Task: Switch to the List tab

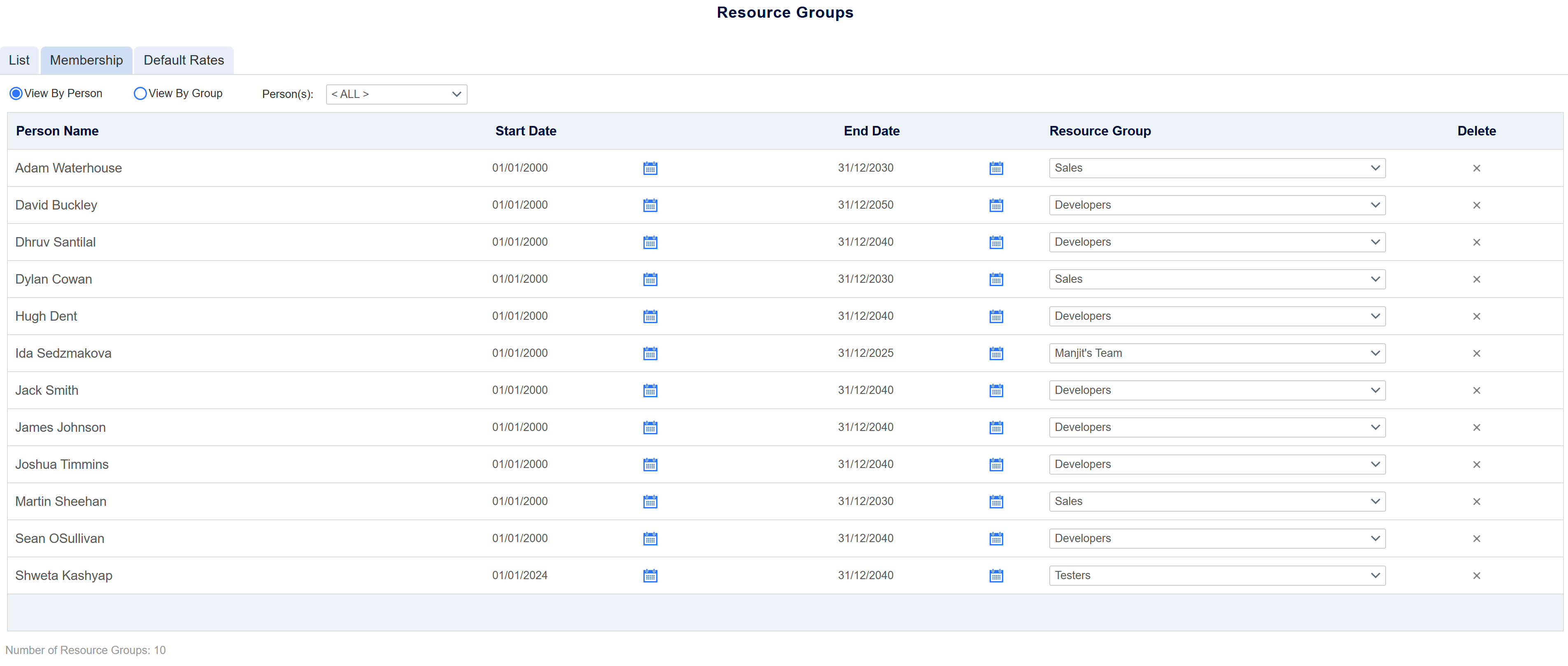Action: tap(19, 60)
